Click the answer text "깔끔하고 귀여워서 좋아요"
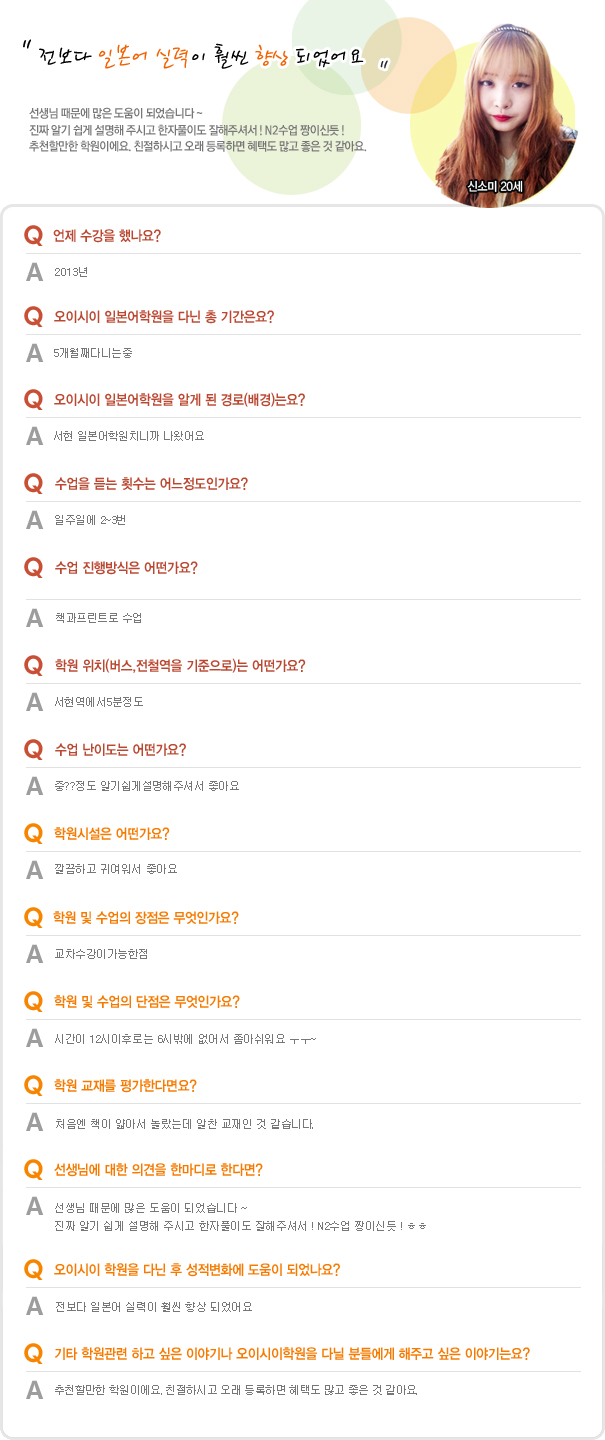 pyautogui.click(x=116, y=870)
